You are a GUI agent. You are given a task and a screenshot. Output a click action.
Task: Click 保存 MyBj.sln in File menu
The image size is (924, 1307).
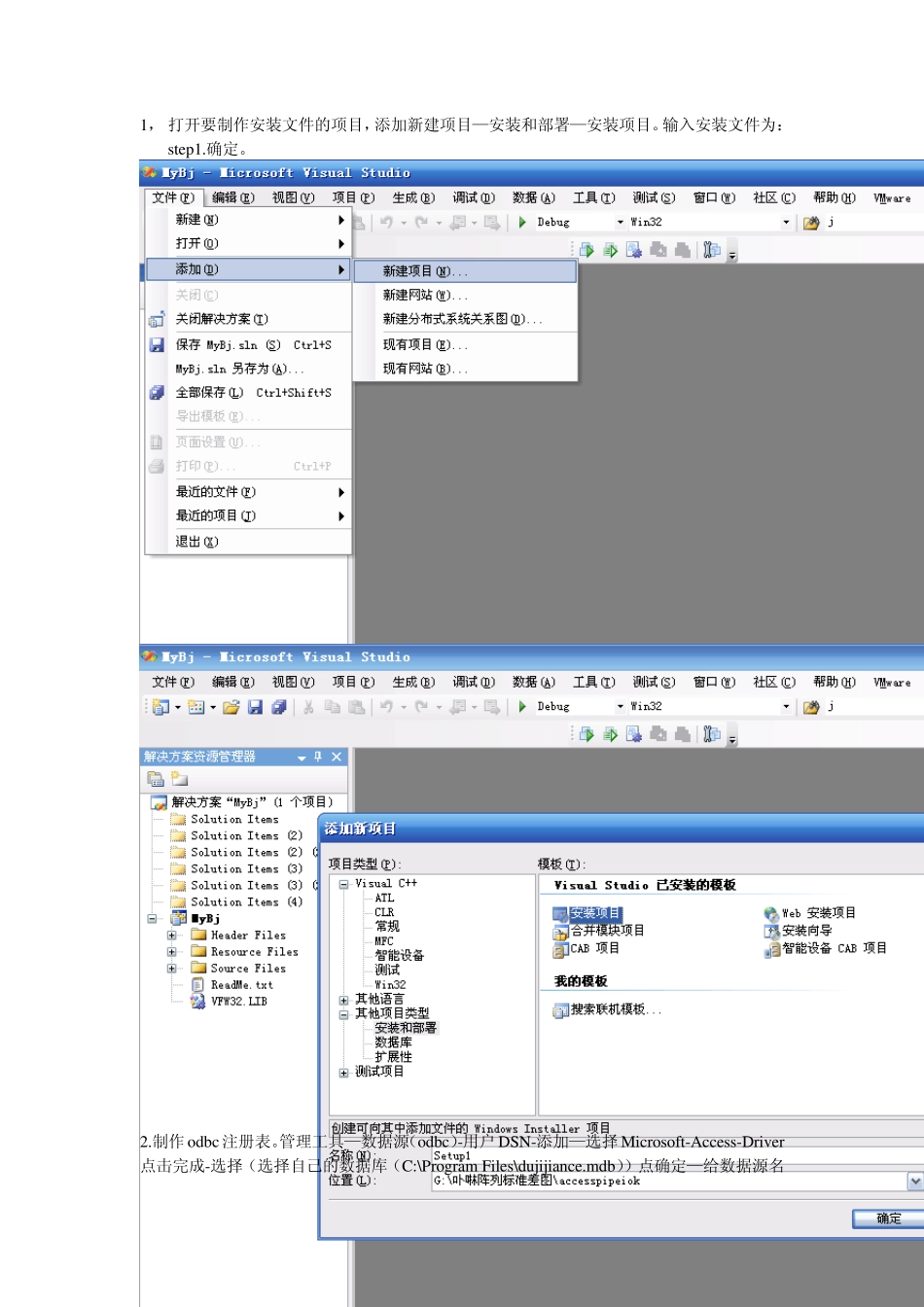[248, 345]
